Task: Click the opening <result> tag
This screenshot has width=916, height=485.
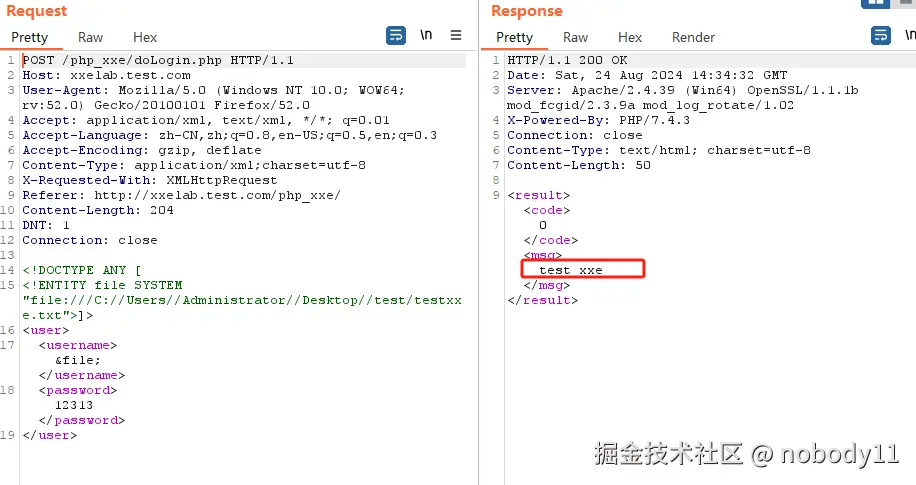Action: click(539, 195)
